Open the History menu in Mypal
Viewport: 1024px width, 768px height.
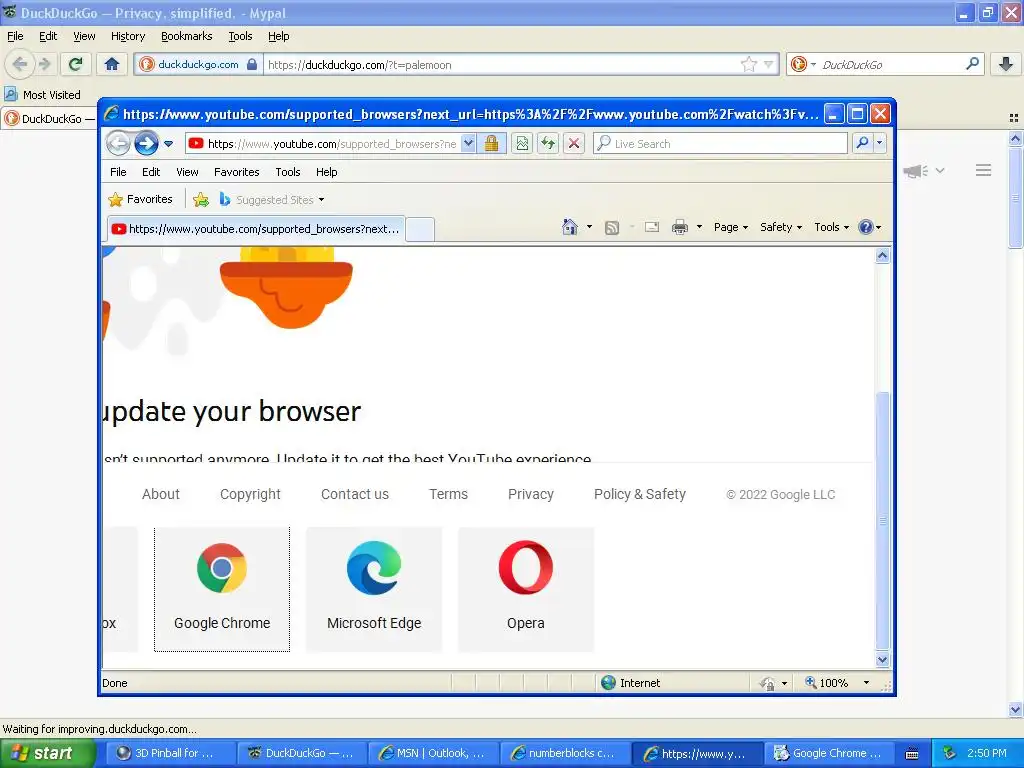(128, 37)
